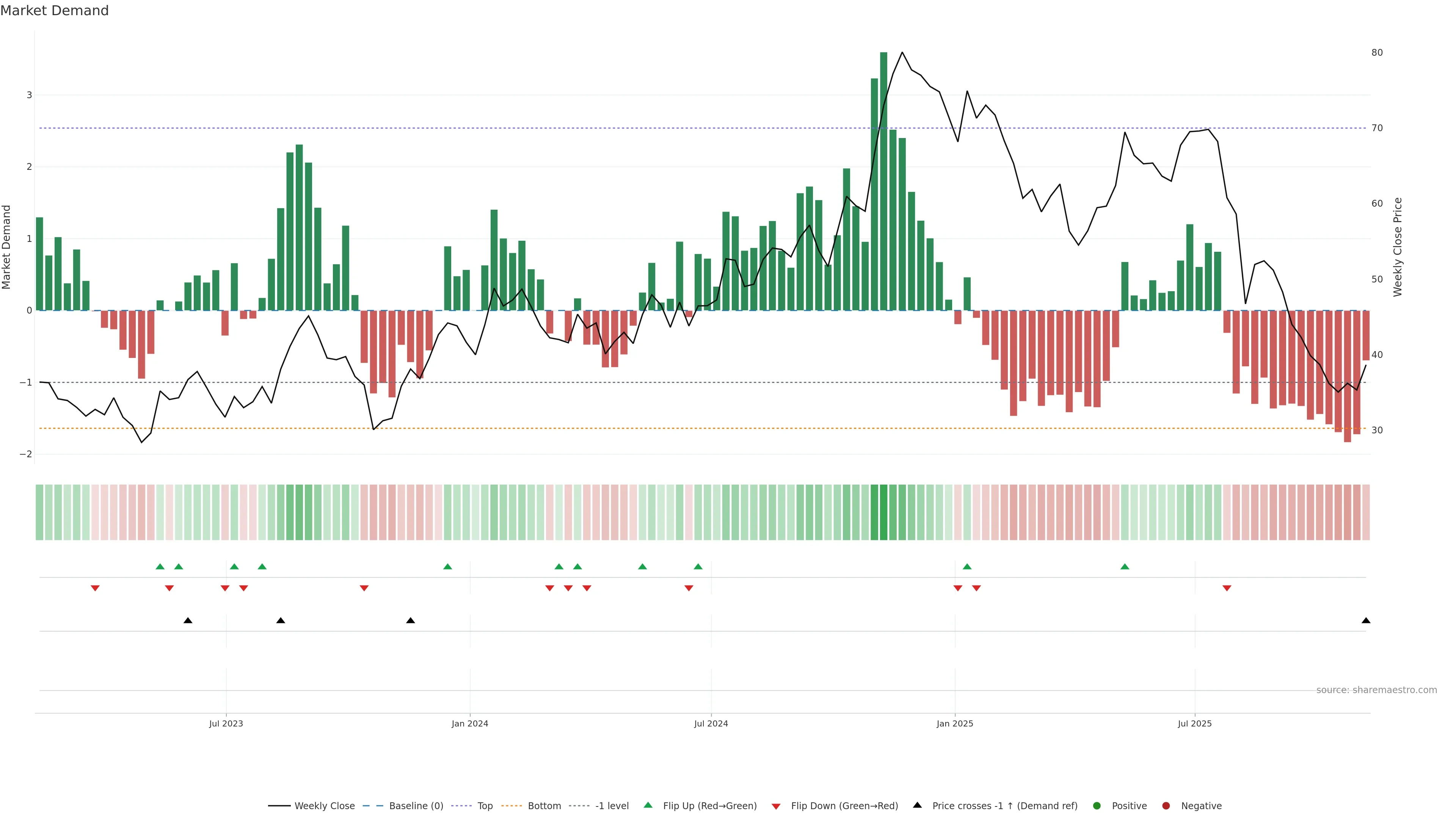Click the rightmost green flip-up marker
This screenshot has width=1456, height=819.
[x=1125, y=566]
